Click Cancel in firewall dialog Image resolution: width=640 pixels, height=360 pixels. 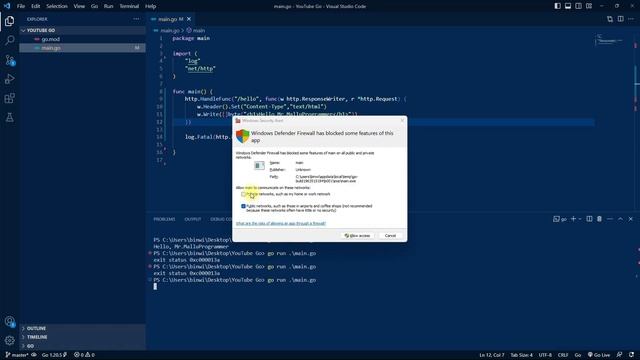tap(390, 236)
